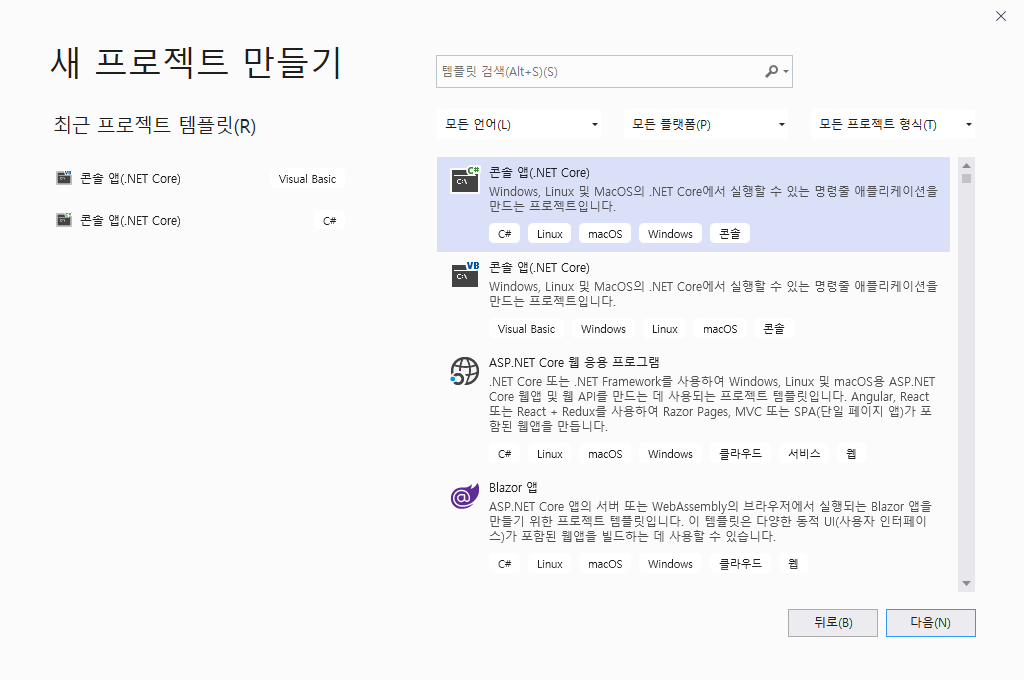Click the Visual Basic tag of VB template
The width and height of the screenshot is (1024, 680).
point(526,329)
